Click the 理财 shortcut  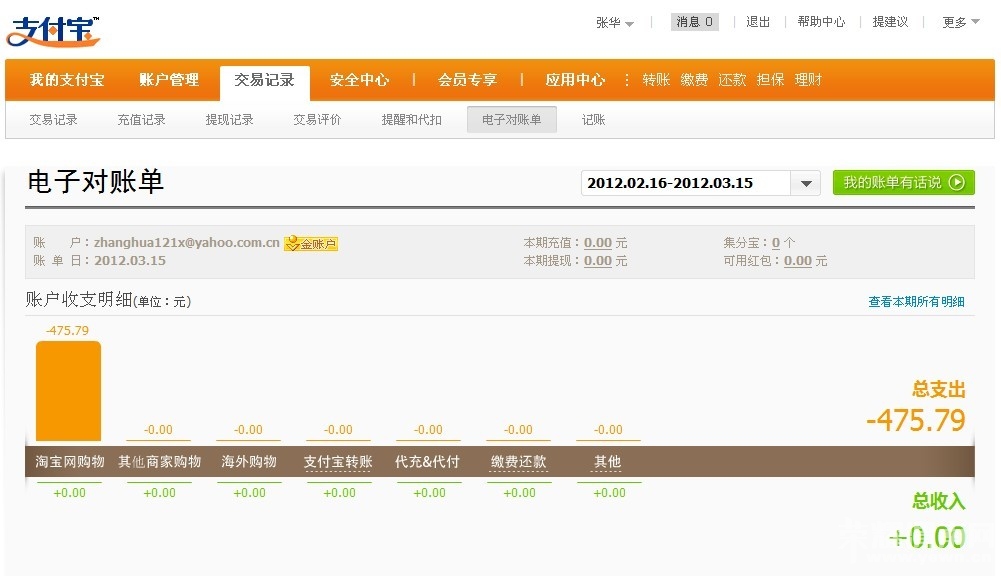pyautogui.click(x=808, y=80)
